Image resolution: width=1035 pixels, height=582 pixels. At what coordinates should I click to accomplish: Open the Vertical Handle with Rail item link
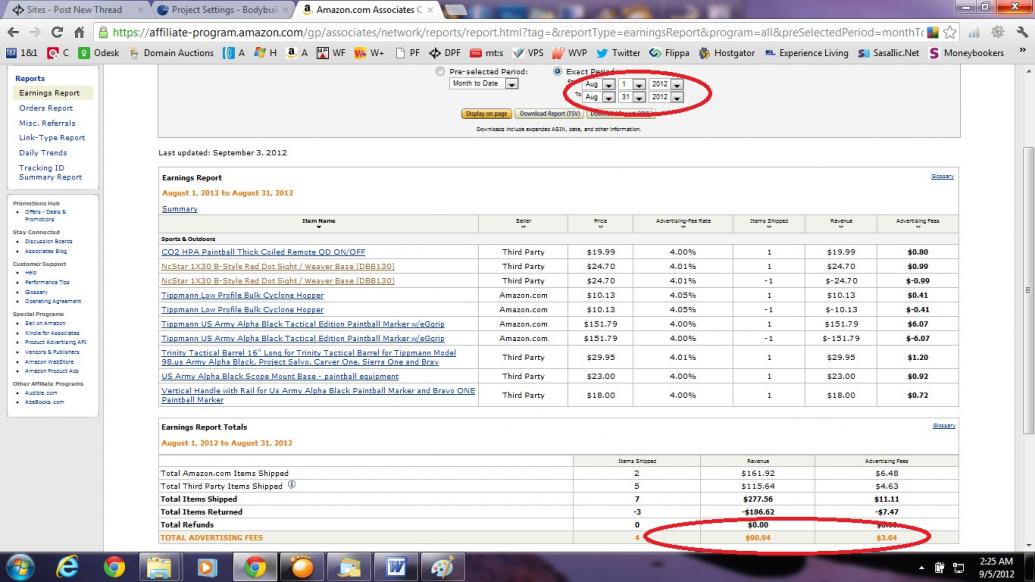click(x=318, y=395)
